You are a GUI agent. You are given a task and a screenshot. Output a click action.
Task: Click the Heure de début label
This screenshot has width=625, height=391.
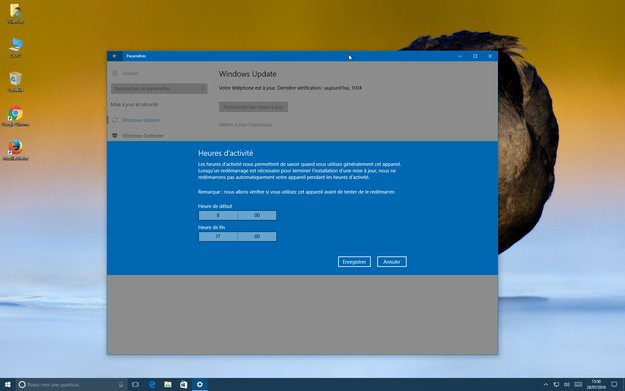point(215,206)
